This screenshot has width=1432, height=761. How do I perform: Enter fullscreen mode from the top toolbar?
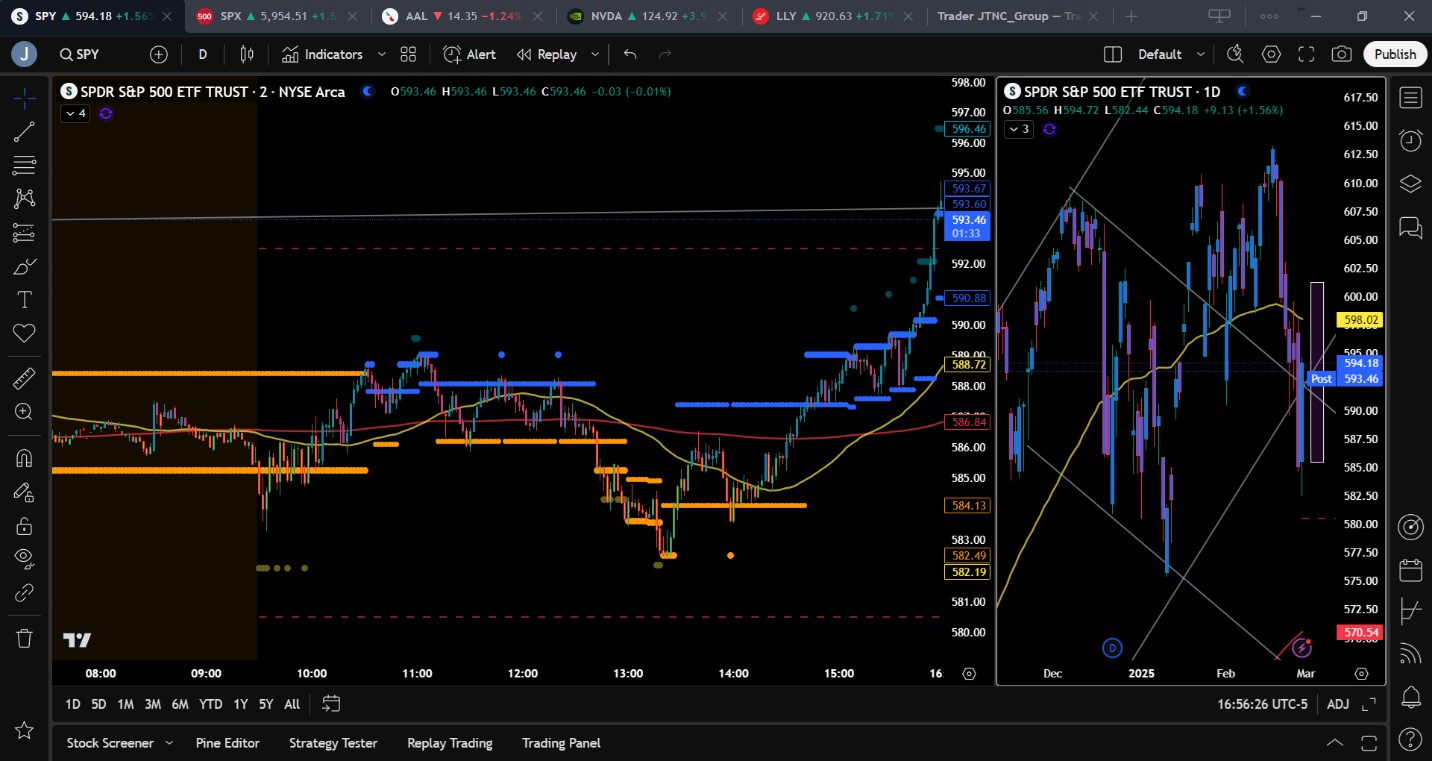(x=1306, y=54)
